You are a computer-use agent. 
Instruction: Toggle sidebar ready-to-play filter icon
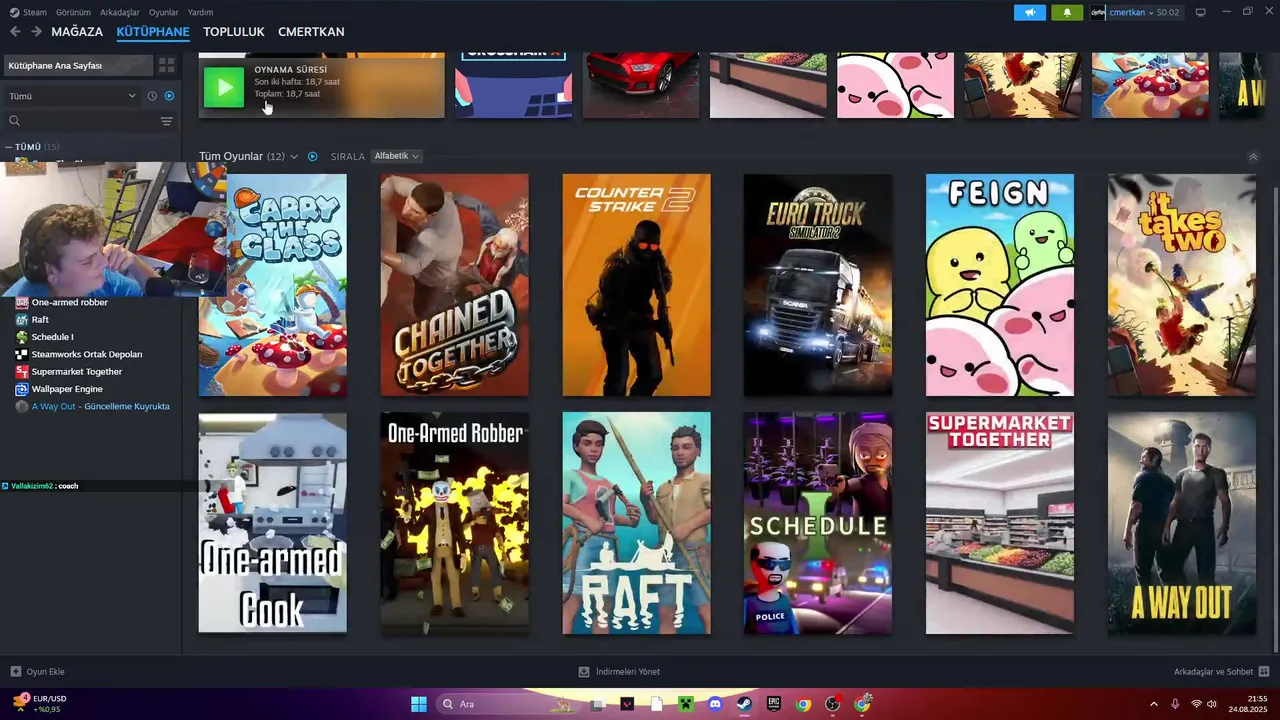click(169, 96)
